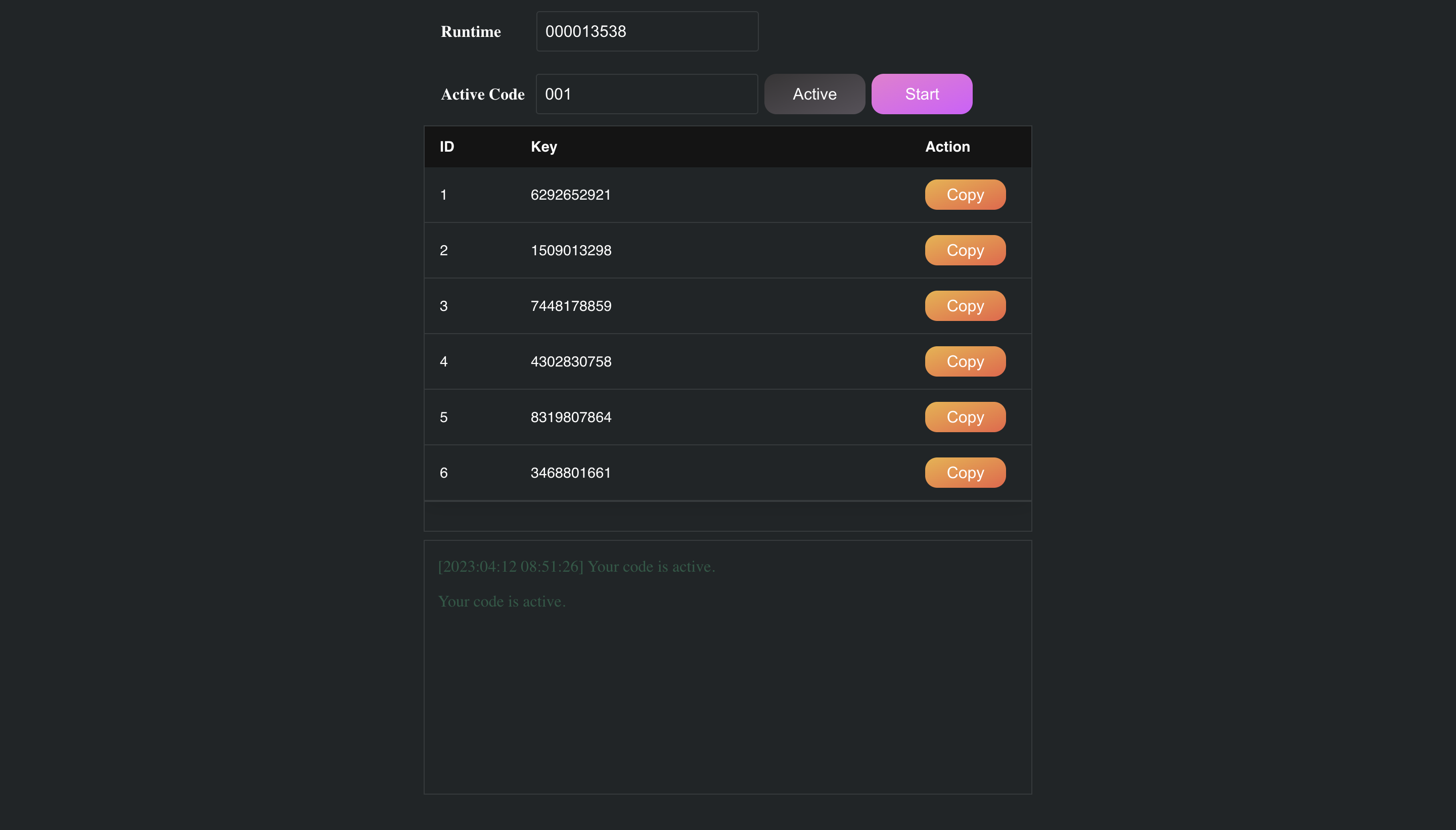1456x830 pixels.
Task: Select key value 3468801661
Action: pos(571,473)
